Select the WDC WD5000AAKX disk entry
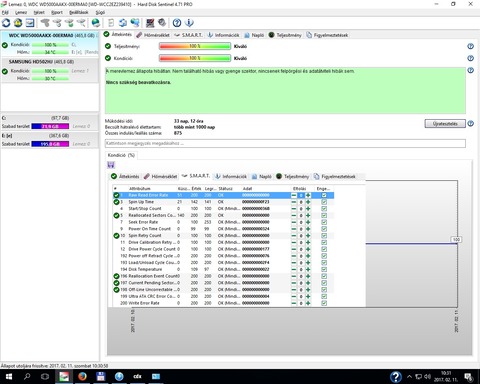480x384 pixels. 50,44
